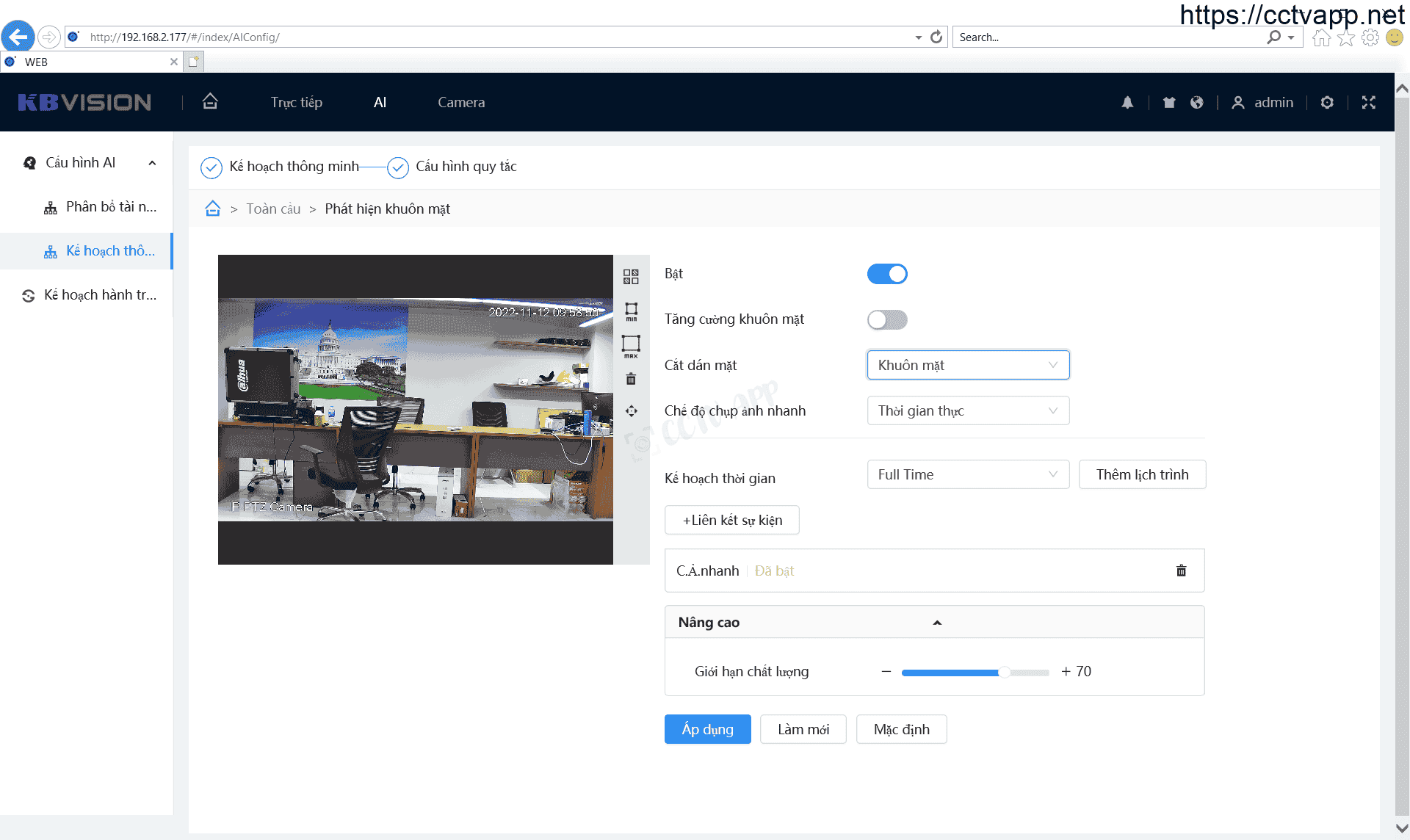
Task: Open the settings gear in header
Action: pyautogui.click(x=1327, y=103)
